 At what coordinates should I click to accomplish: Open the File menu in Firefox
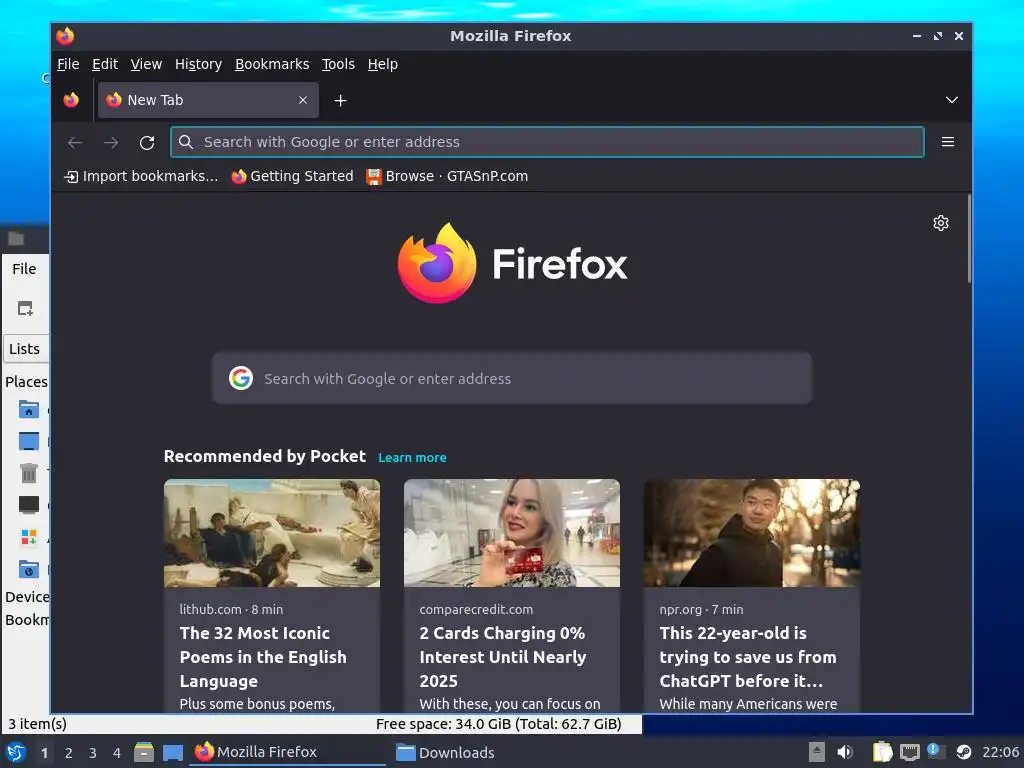pyautogui.click(x=68, y=64)
